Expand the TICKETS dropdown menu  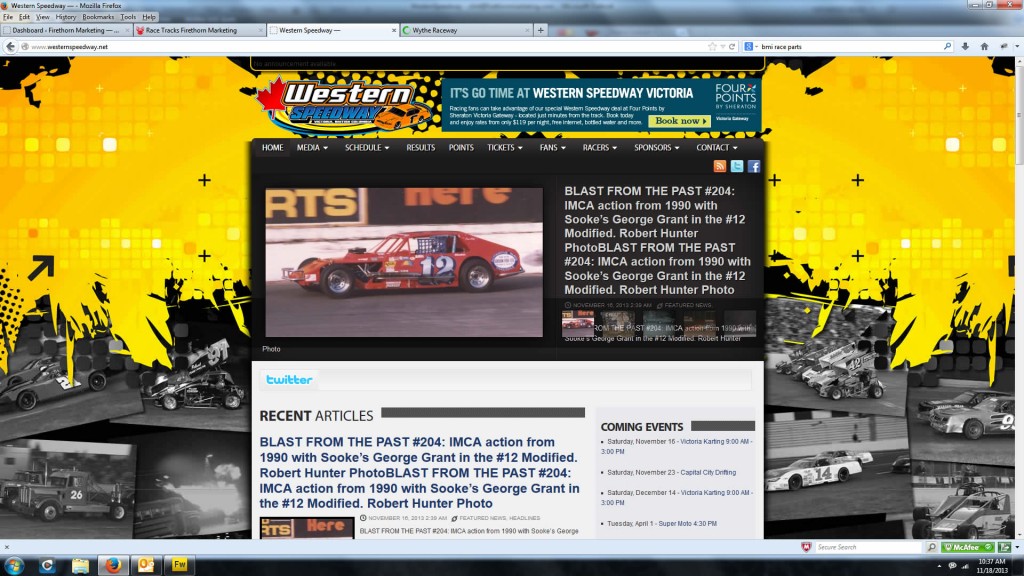(505, 148)
